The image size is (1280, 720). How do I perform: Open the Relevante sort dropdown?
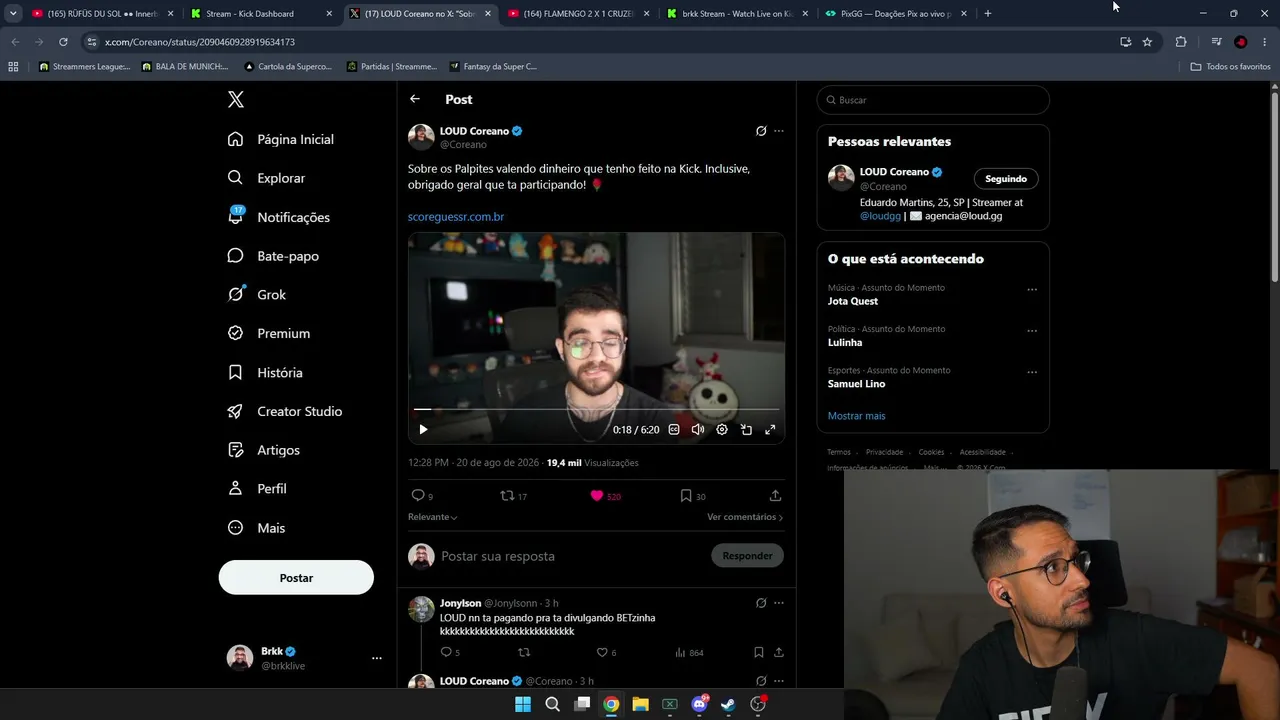[x=433, y=517]
